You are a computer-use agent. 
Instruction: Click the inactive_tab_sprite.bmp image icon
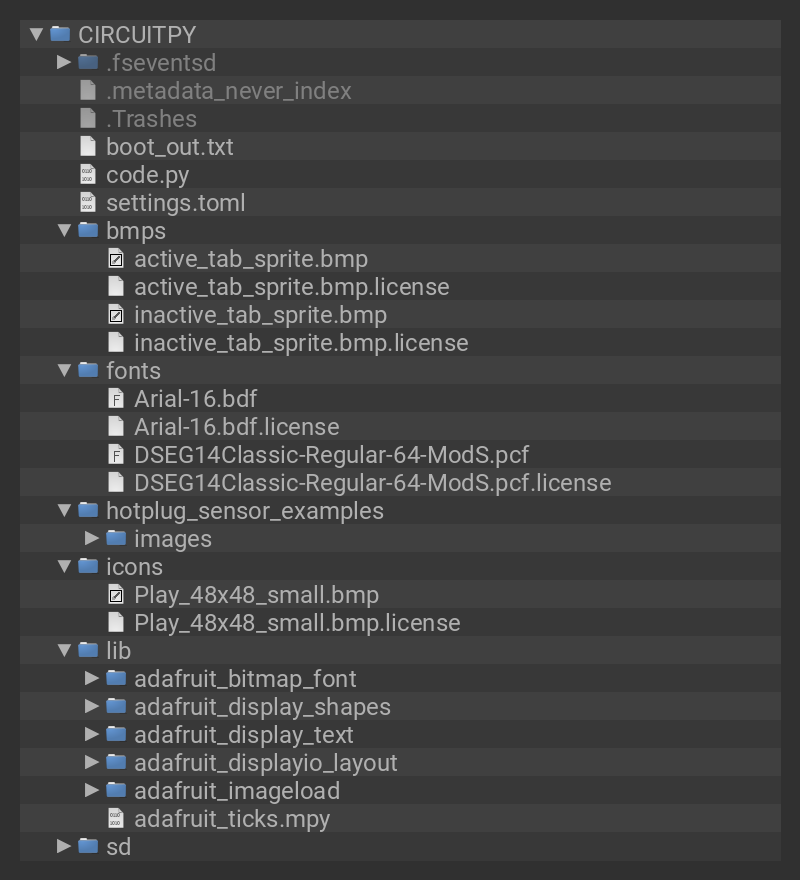(116, 315)
